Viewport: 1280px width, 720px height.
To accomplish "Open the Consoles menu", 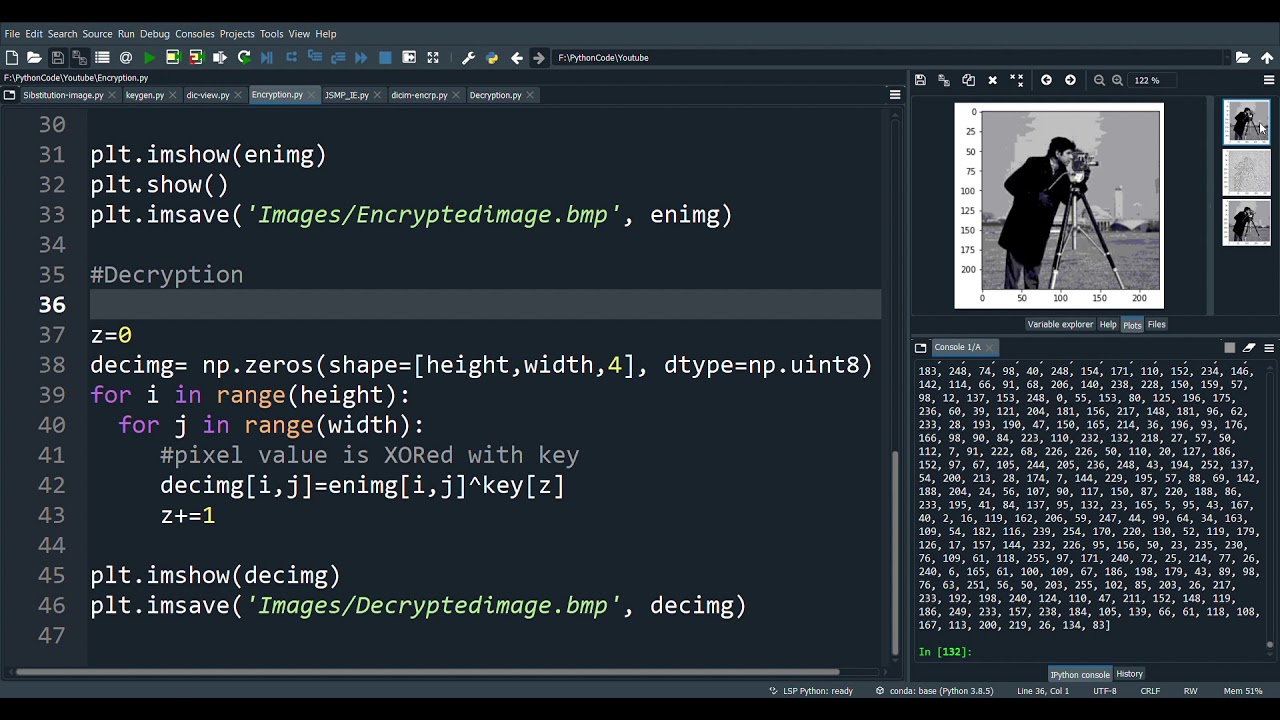I will click(195, 34).
